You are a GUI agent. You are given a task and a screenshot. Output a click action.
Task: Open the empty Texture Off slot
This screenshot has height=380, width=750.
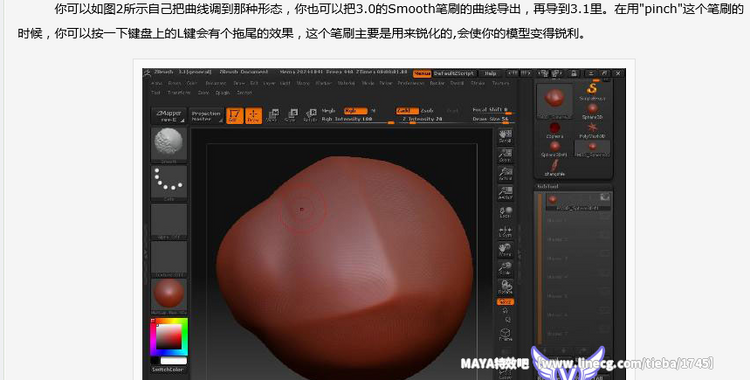pyautogui.click(x=169, y=258)
